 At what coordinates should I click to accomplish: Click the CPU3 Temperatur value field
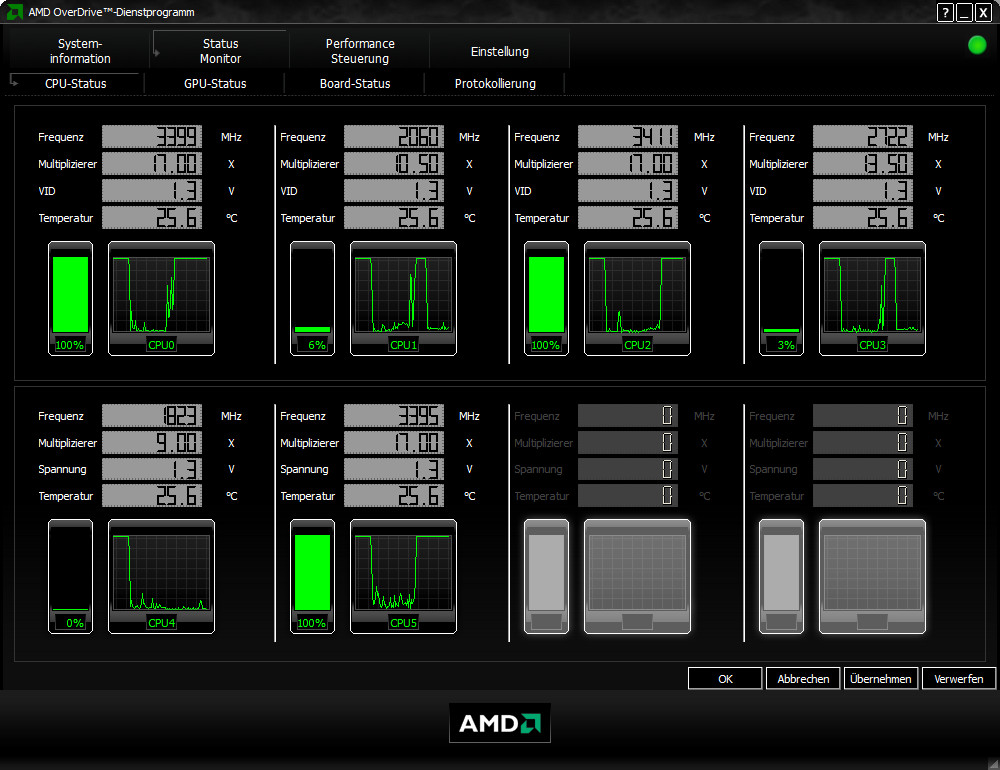(862, 218)
